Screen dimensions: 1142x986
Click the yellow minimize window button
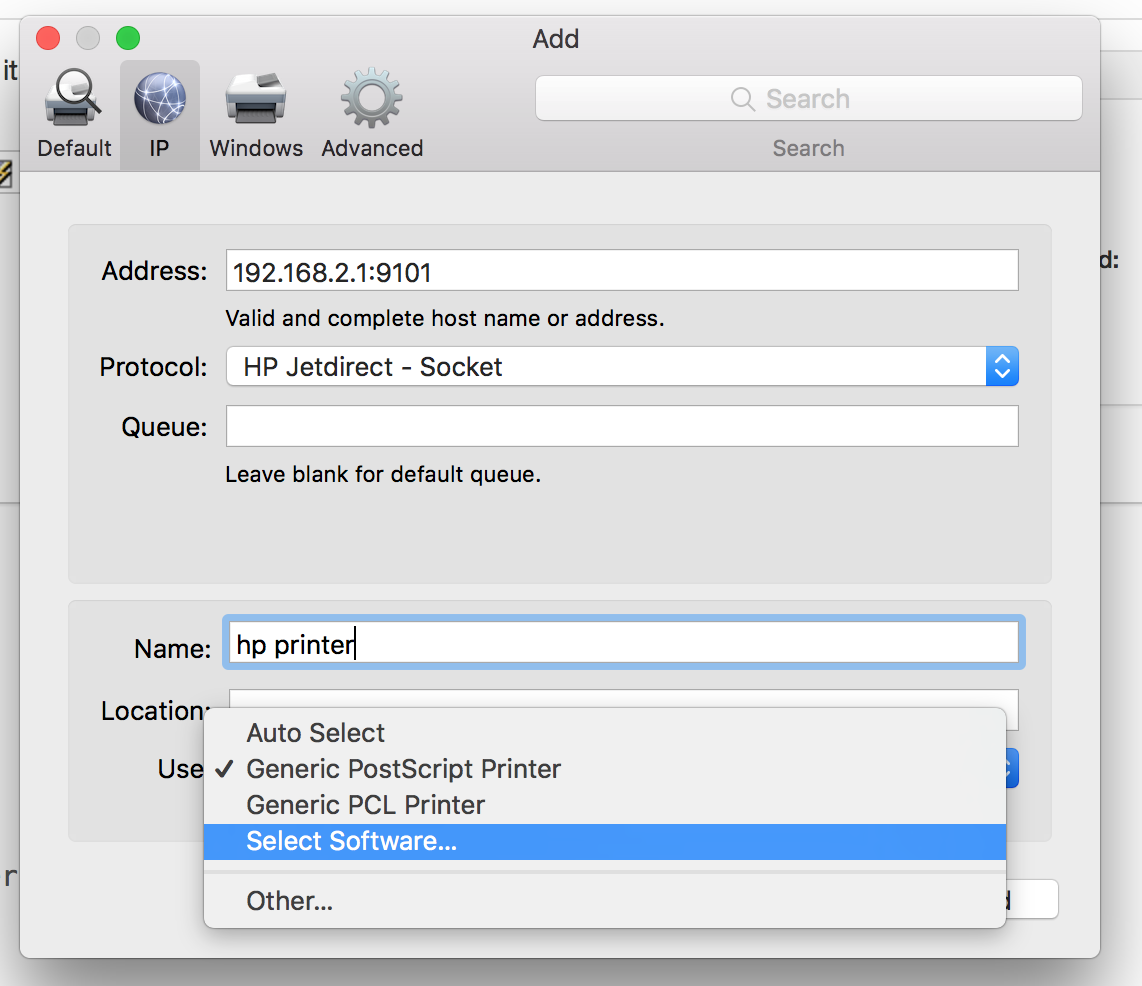tap(88, 39)
